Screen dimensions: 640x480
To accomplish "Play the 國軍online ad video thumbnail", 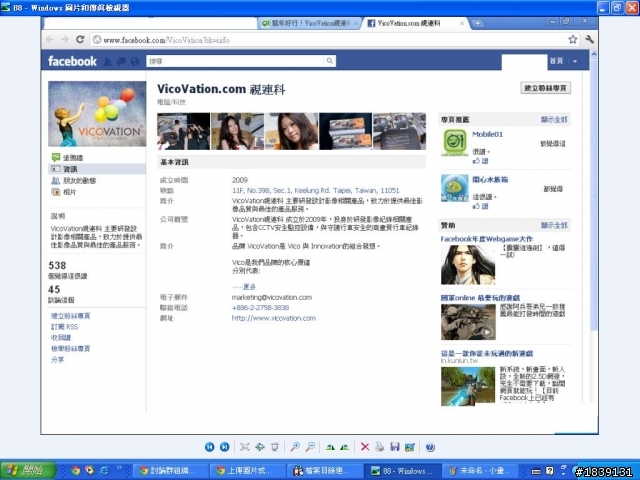I will [x=468, y=322].
